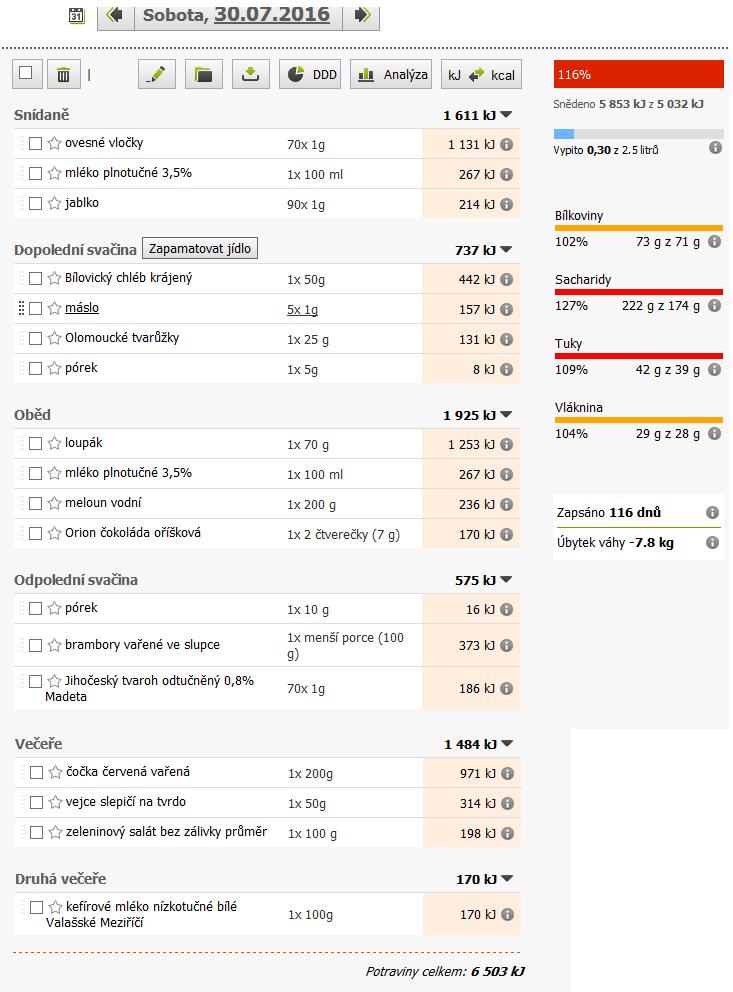The image size is (733, 992).
Task: Click the pencil edit icon
Action: tap(157, 74)
